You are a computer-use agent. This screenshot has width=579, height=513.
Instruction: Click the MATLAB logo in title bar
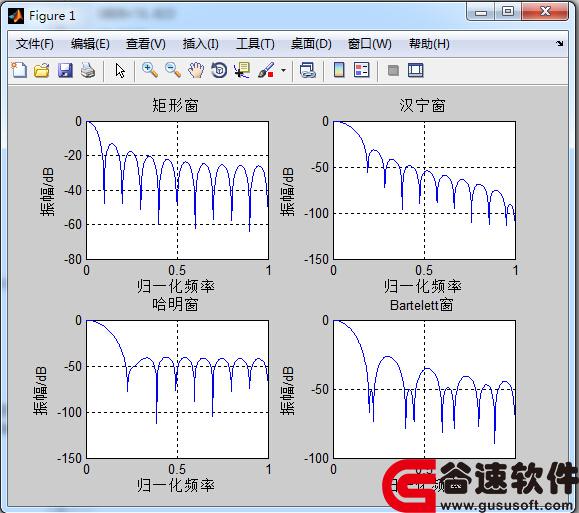[x=16, y=16]
